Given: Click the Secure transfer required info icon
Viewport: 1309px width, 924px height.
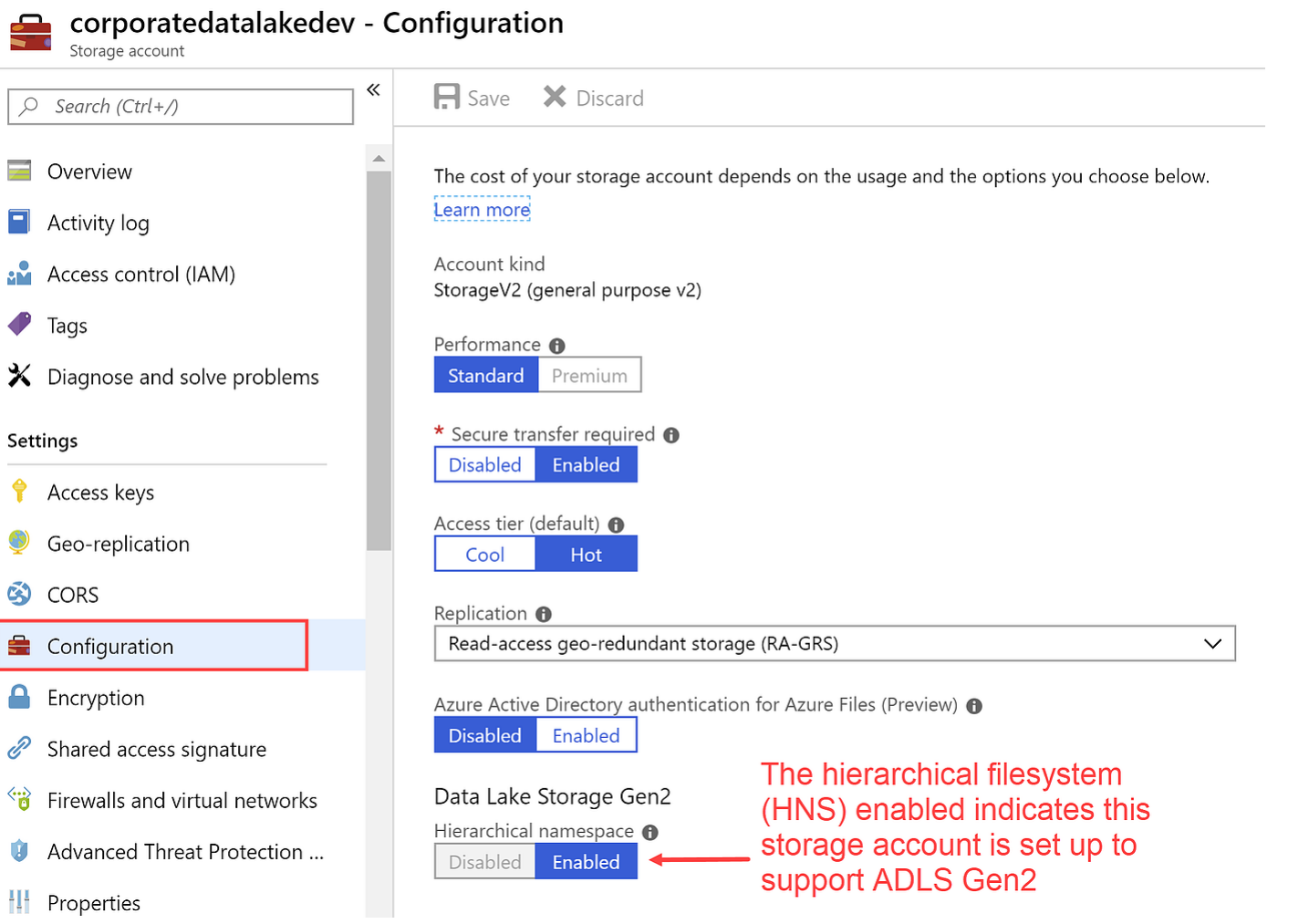Looking at the screenshot, I should [671, 435].
